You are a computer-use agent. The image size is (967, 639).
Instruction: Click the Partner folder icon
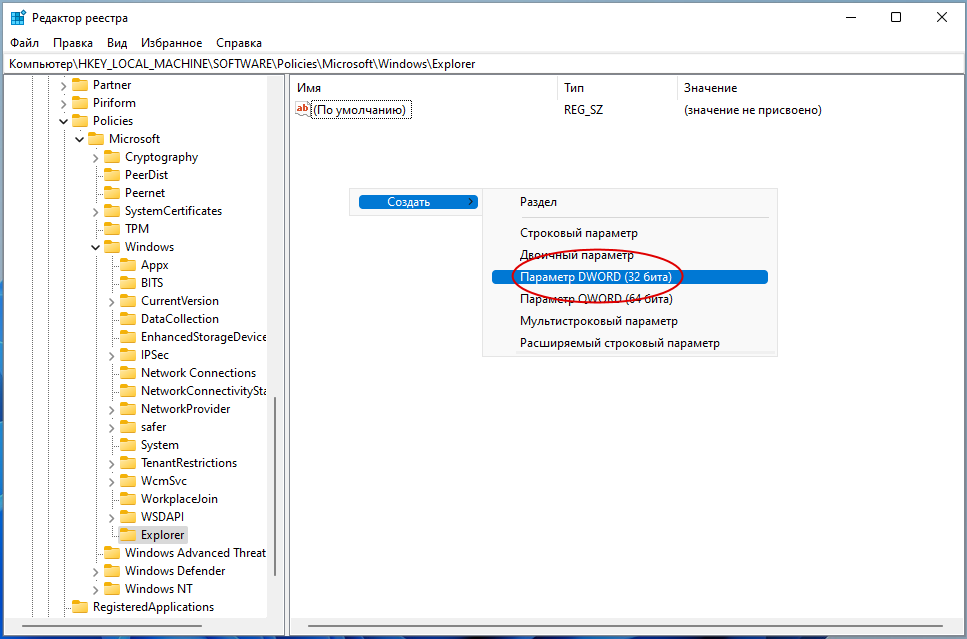(x=80, y=85)
